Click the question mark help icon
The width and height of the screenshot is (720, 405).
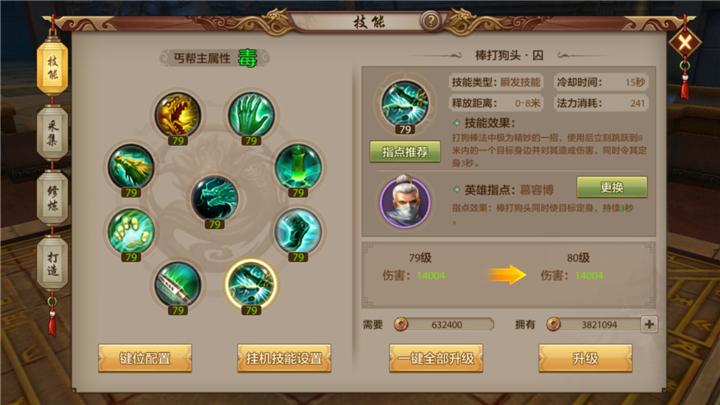(431, 21)
